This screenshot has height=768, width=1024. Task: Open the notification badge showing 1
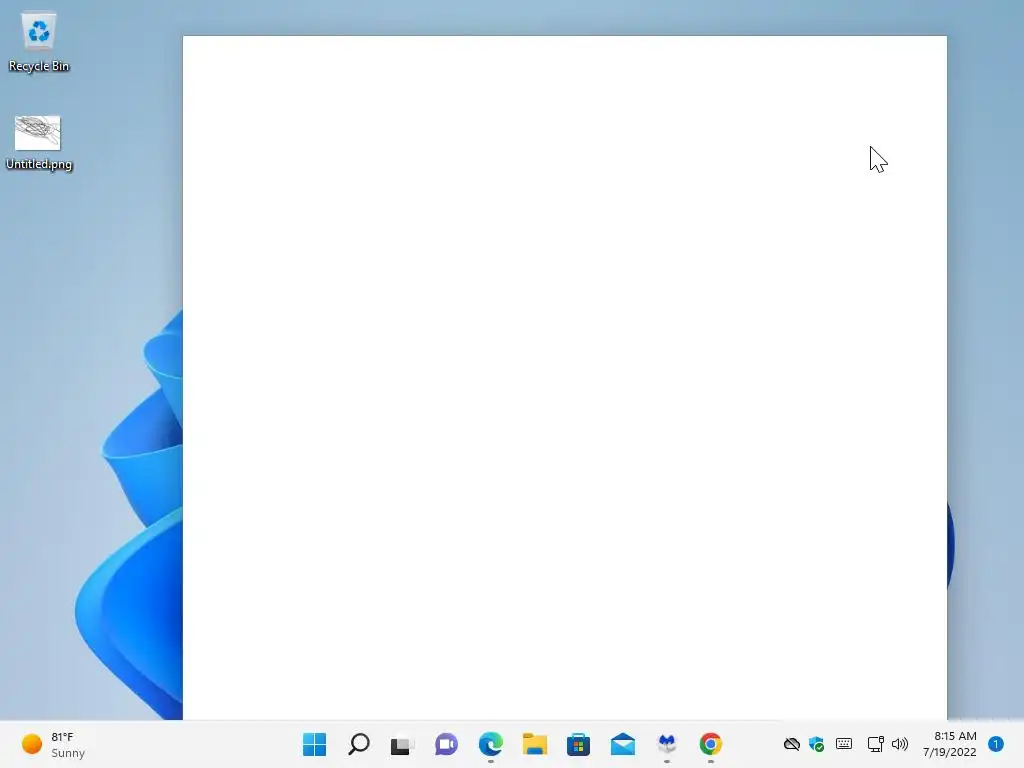[x=996, y=744]
